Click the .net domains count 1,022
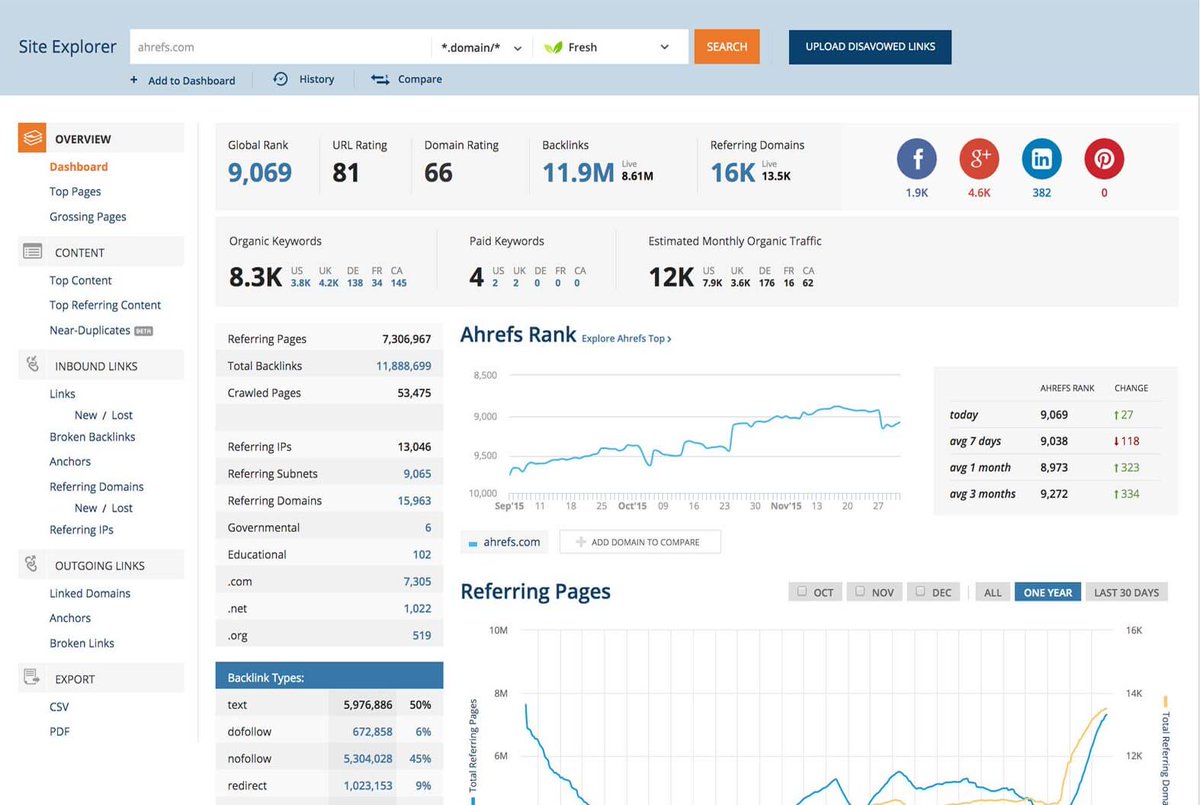This screenshot has height=805, width=1200. pyautogui.click(x=418, y=609)
